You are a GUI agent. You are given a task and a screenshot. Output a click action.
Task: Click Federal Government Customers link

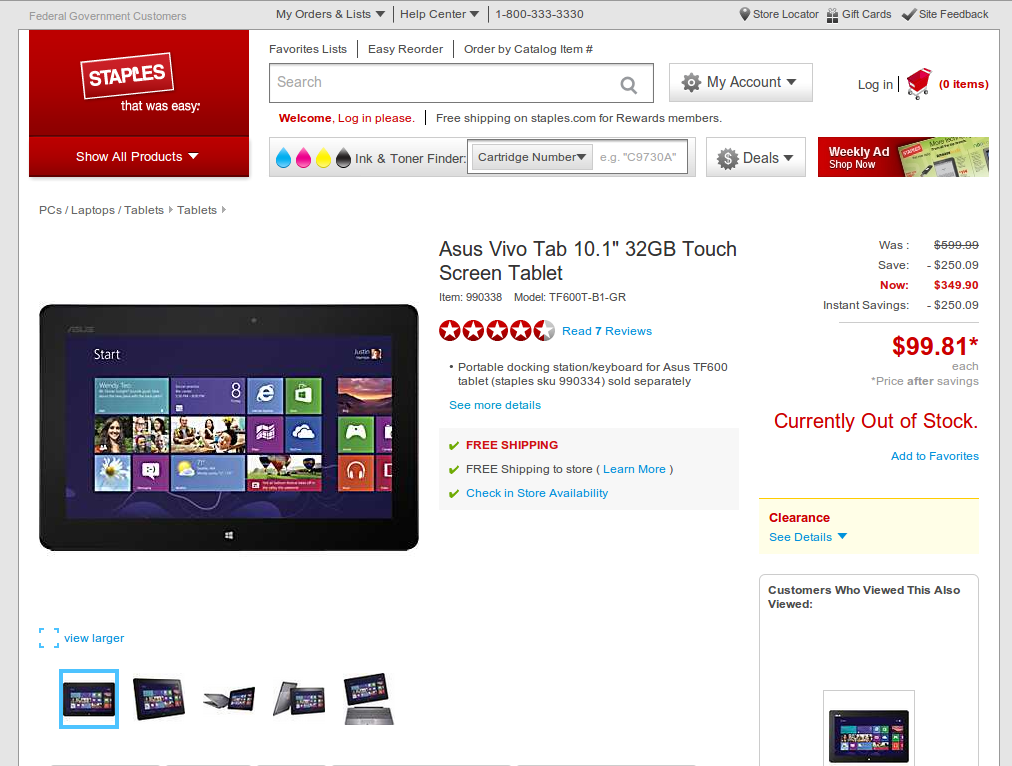108,16
